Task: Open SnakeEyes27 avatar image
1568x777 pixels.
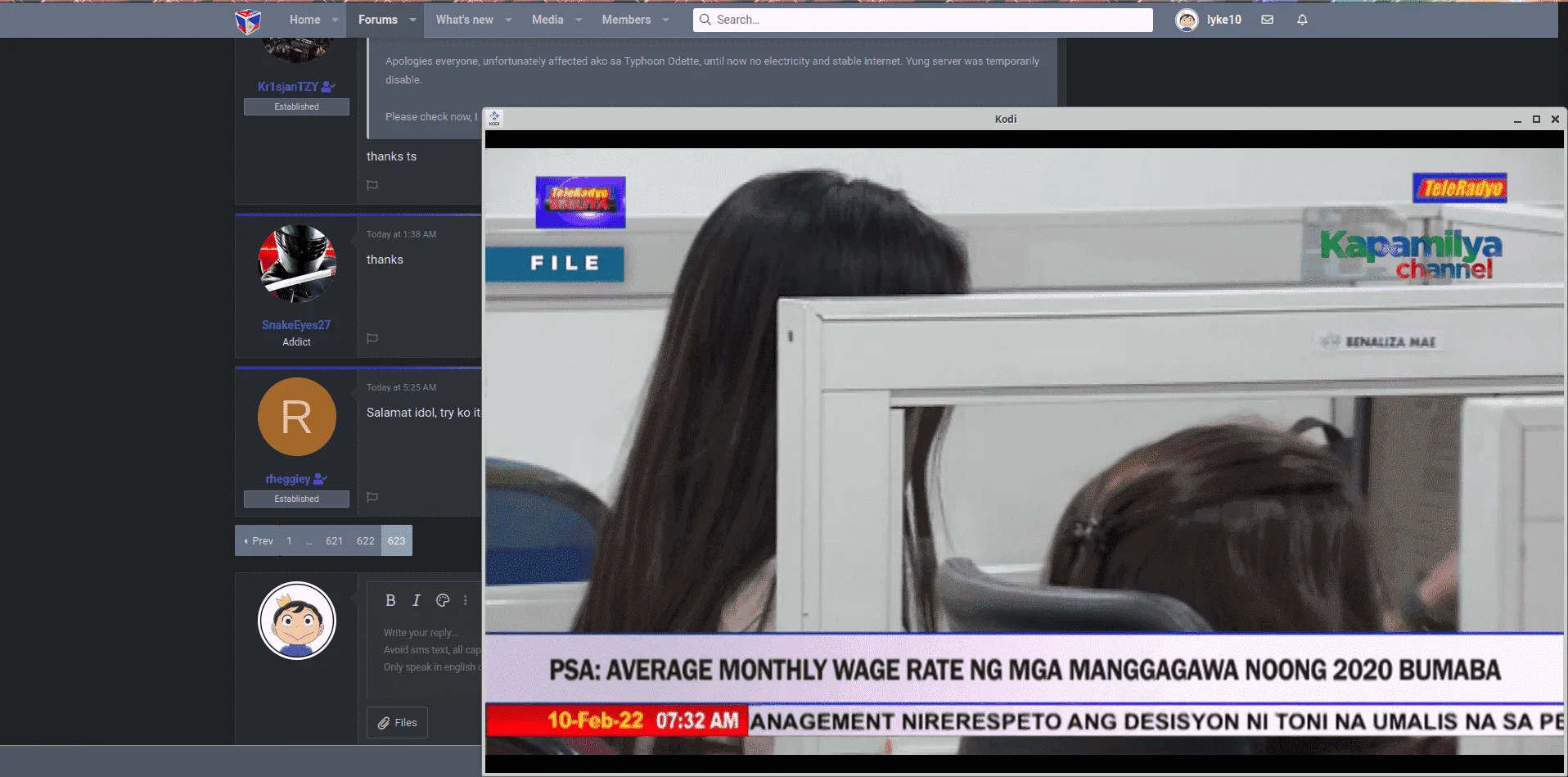Action: 296,264
